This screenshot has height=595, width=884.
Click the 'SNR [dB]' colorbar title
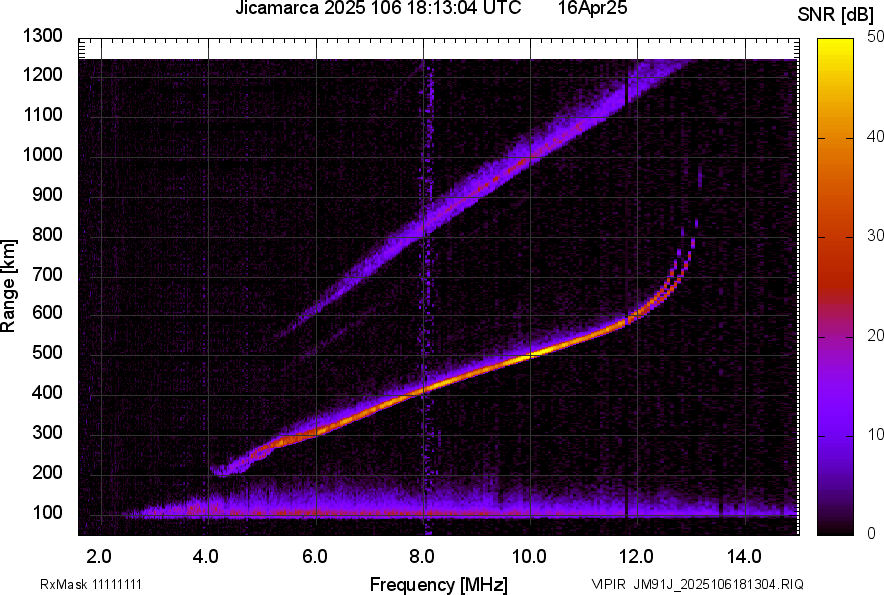click(836, 15)
